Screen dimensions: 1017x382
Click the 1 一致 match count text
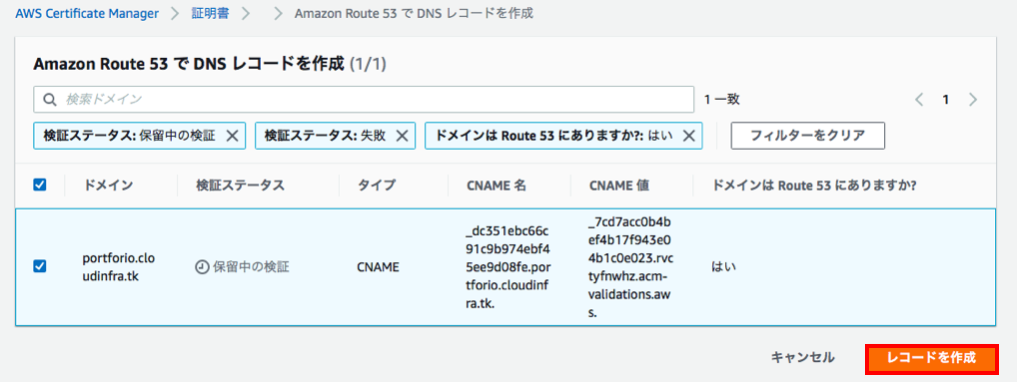[x=722, y=100]
